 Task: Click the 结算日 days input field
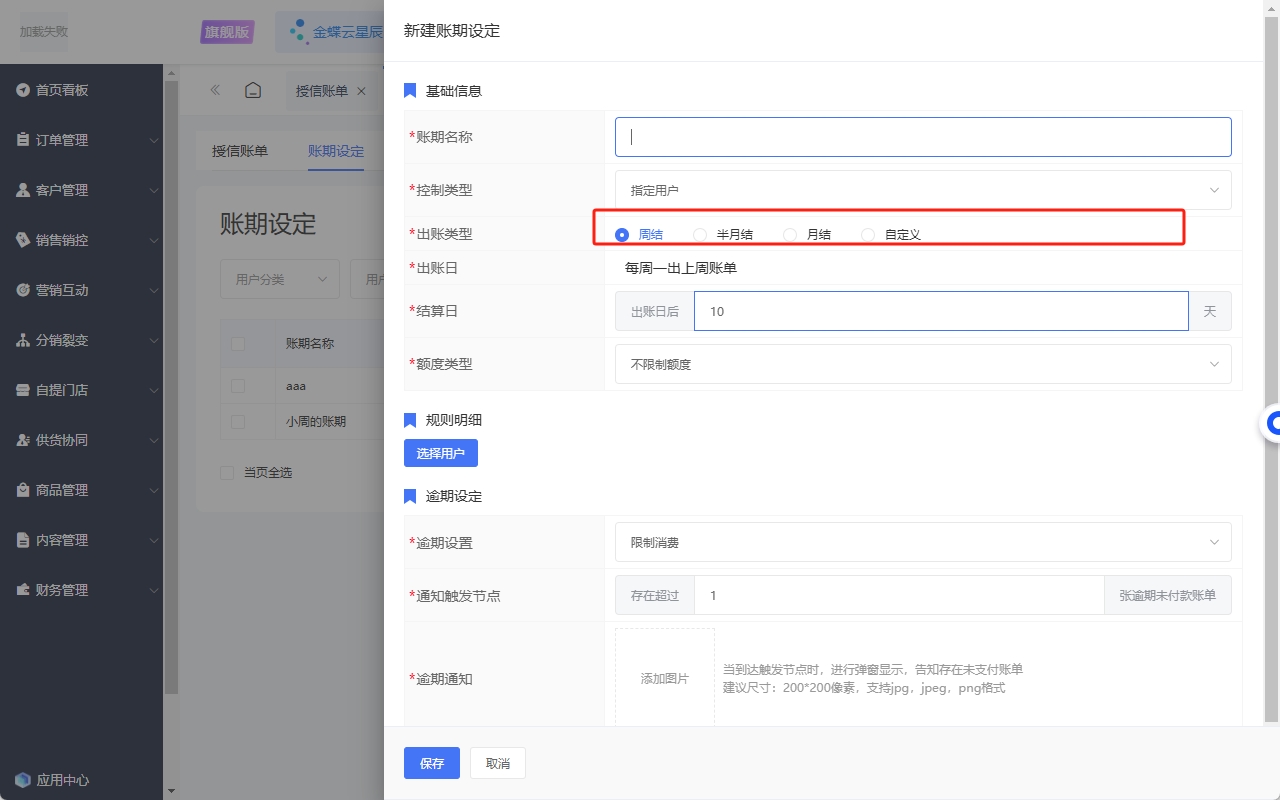click(941, 311)
